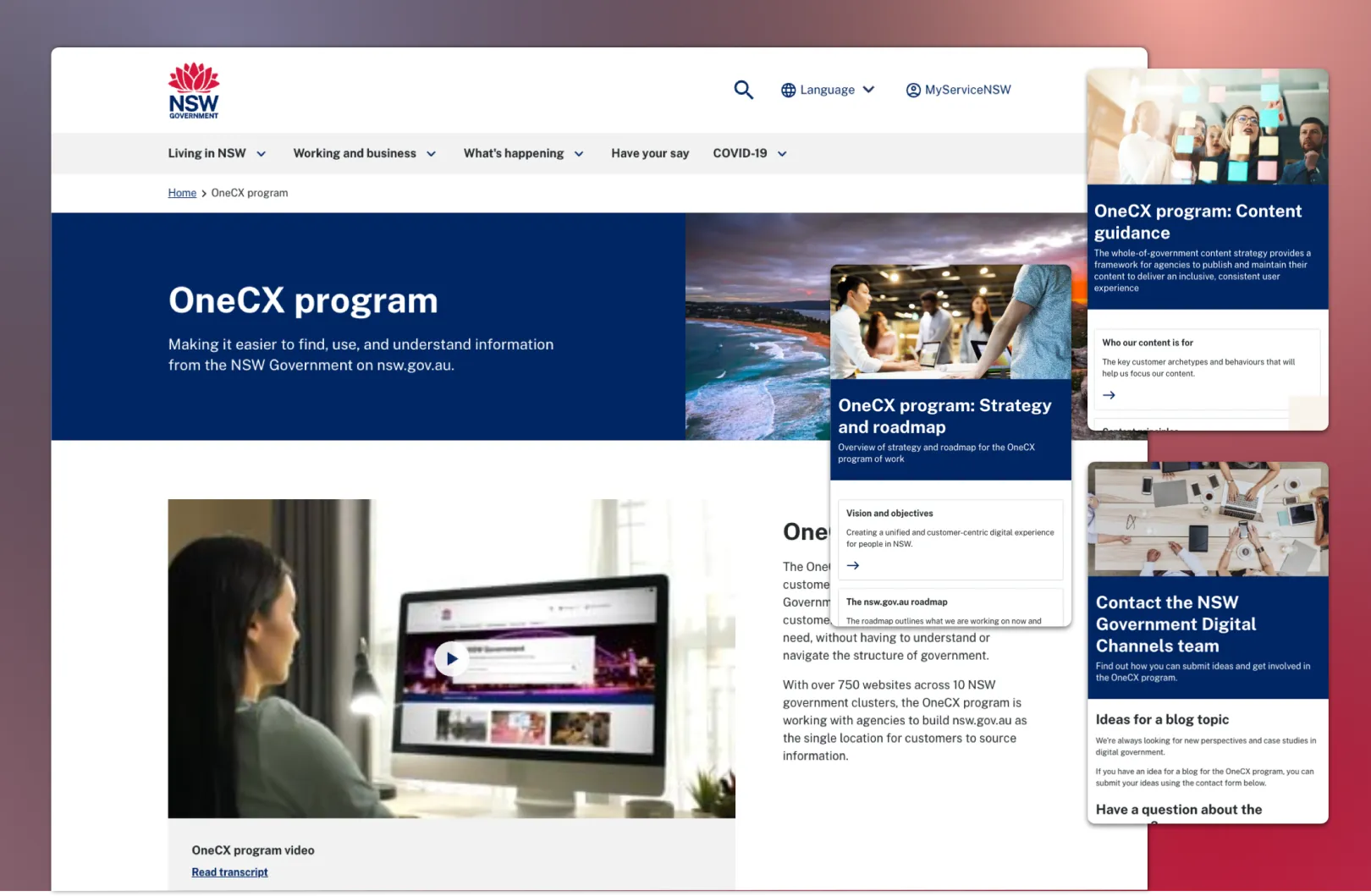Click the Home breadcrumb link
The width and height of the screenshot is (1371, 896).
[182, 193]
